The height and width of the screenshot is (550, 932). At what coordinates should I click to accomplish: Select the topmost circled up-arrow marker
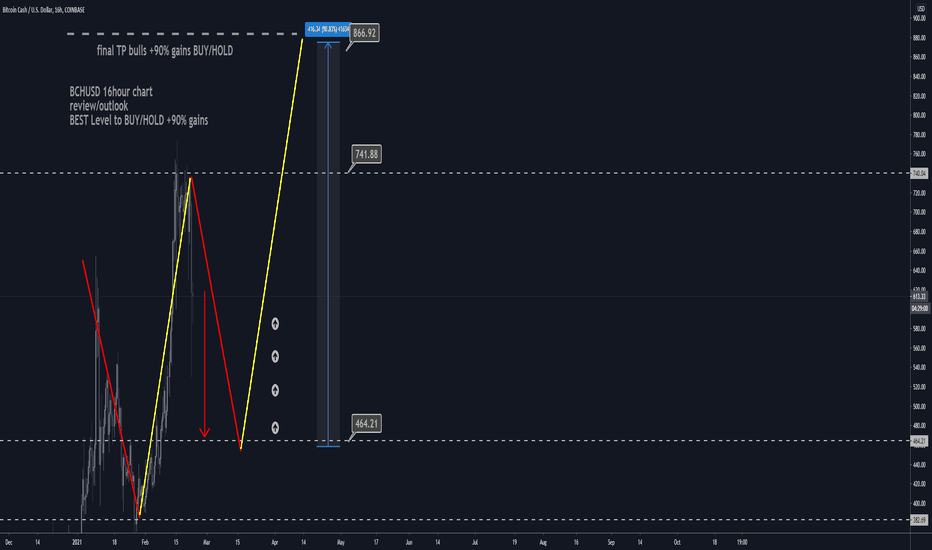pyautogui.click(x=275, y=324)
